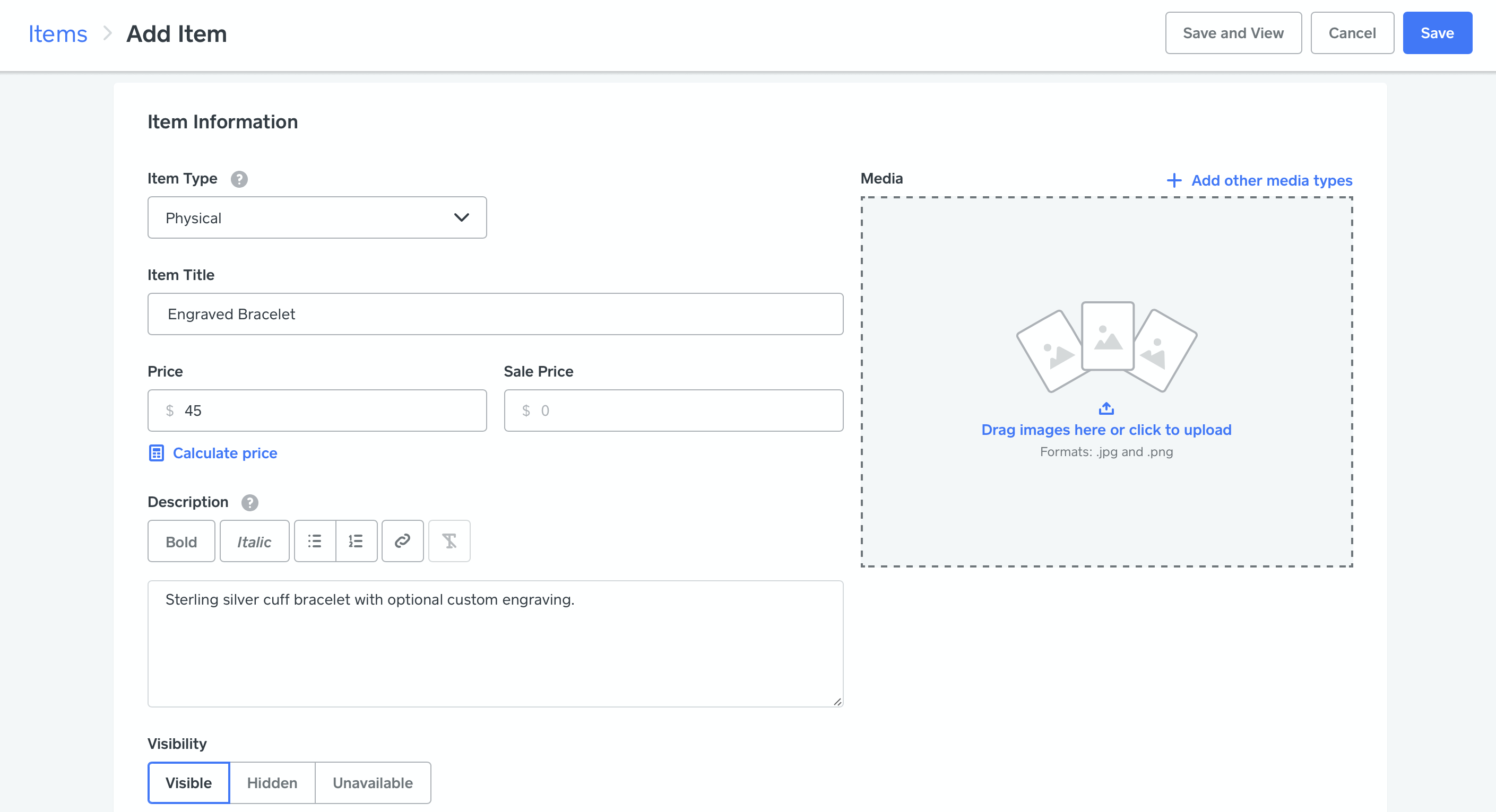The image size is (1496, 812).
Task: Click Save and View button
Action: pyautogui.click(x=1233, y=33)
